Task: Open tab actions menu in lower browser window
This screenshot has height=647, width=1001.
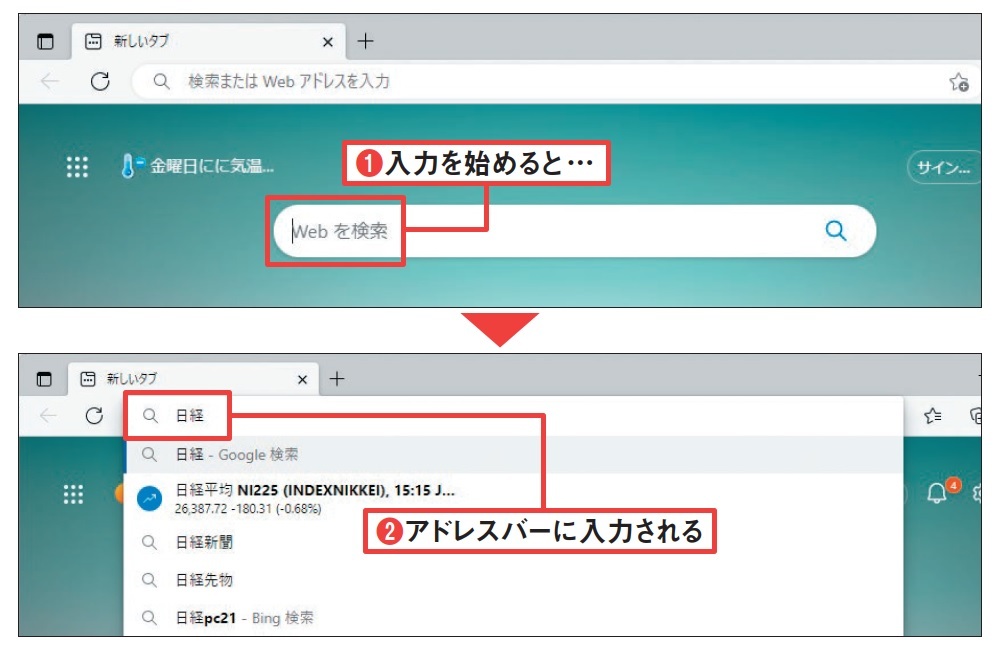Action: [44, 379]
